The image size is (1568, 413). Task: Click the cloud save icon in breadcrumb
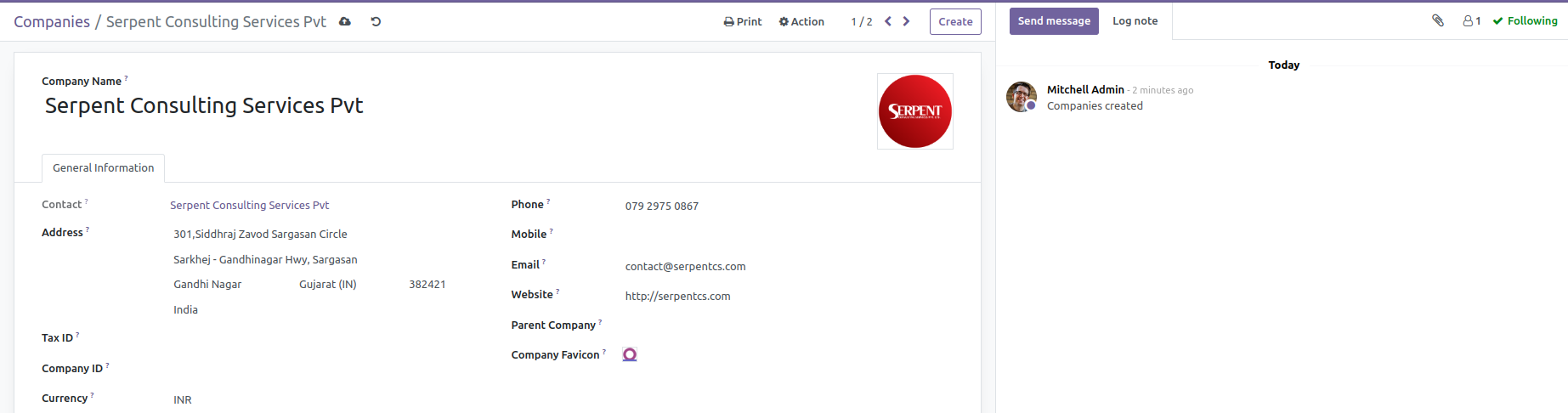pos(345,21)
